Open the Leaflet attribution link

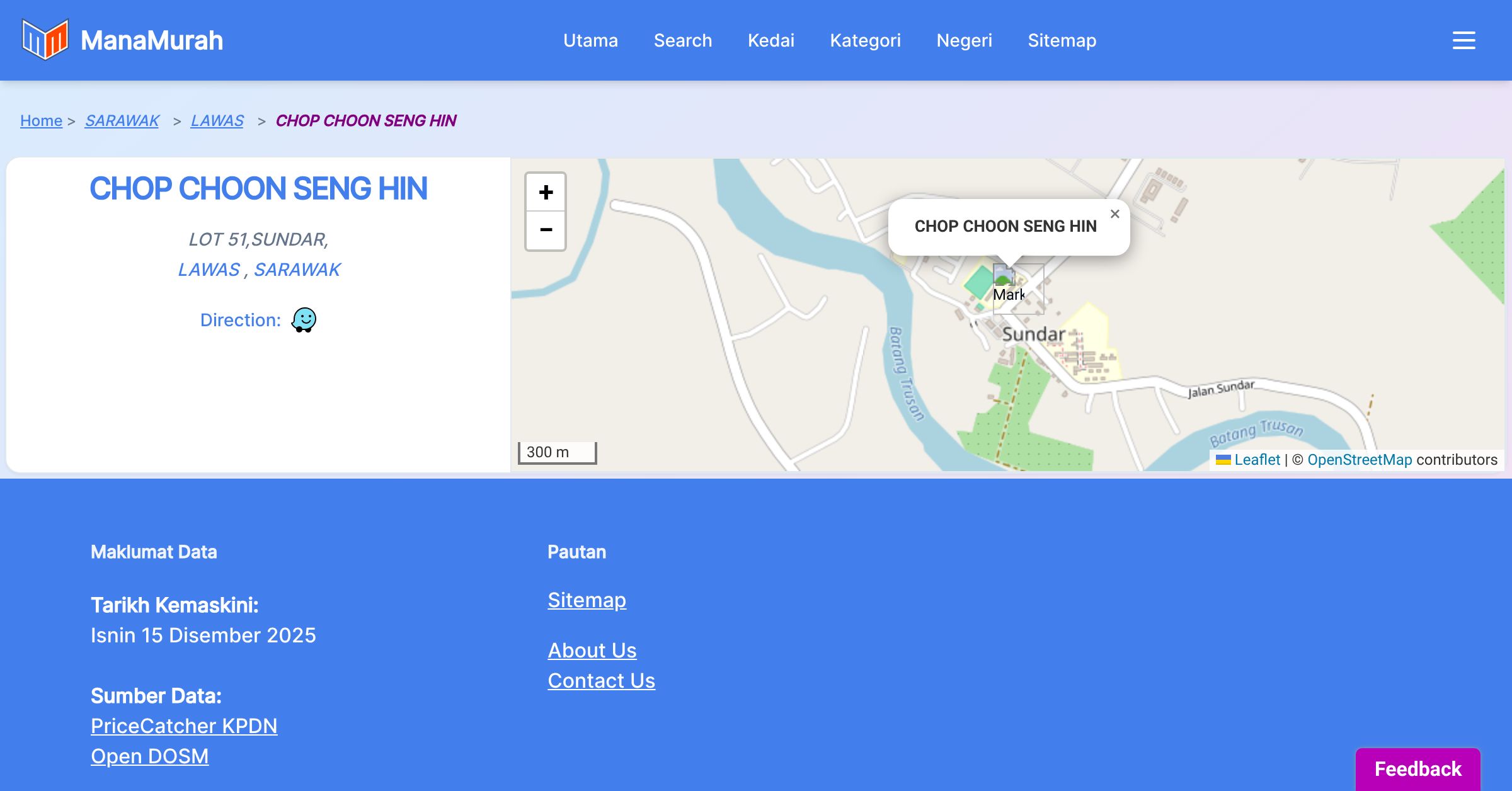click(x=1257, y=460)
